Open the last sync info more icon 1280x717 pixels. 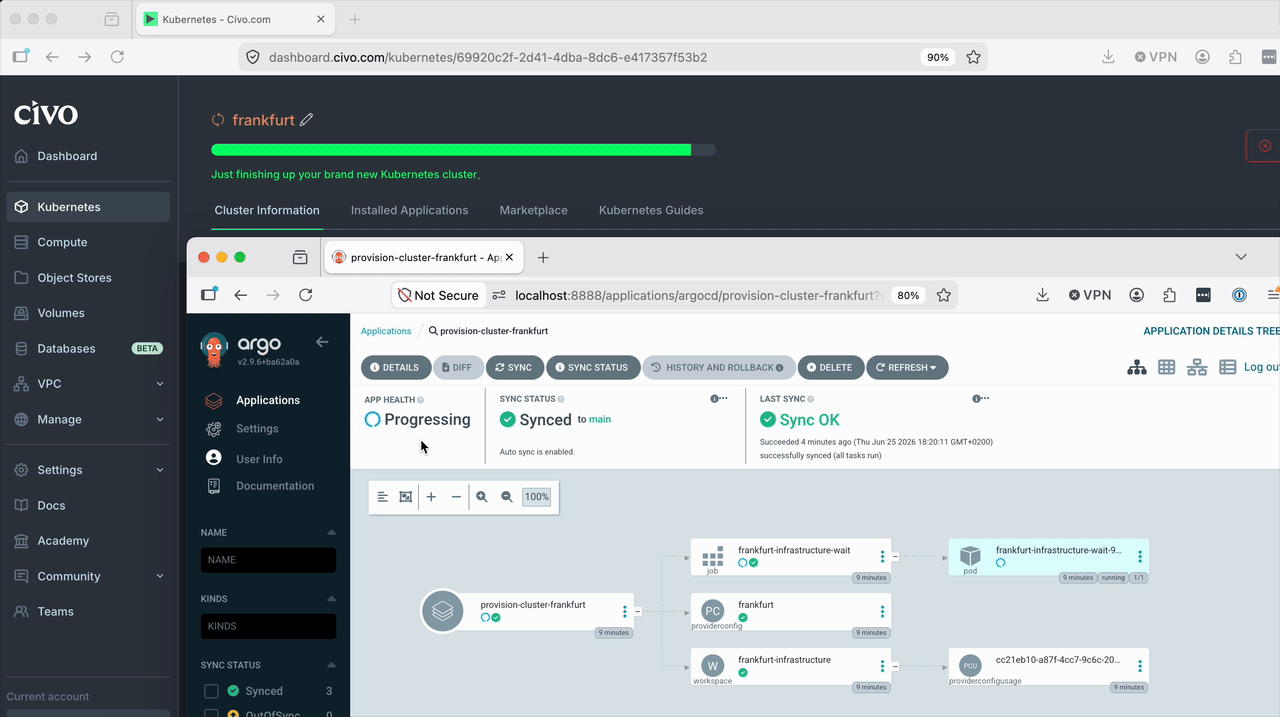point(981,399)
